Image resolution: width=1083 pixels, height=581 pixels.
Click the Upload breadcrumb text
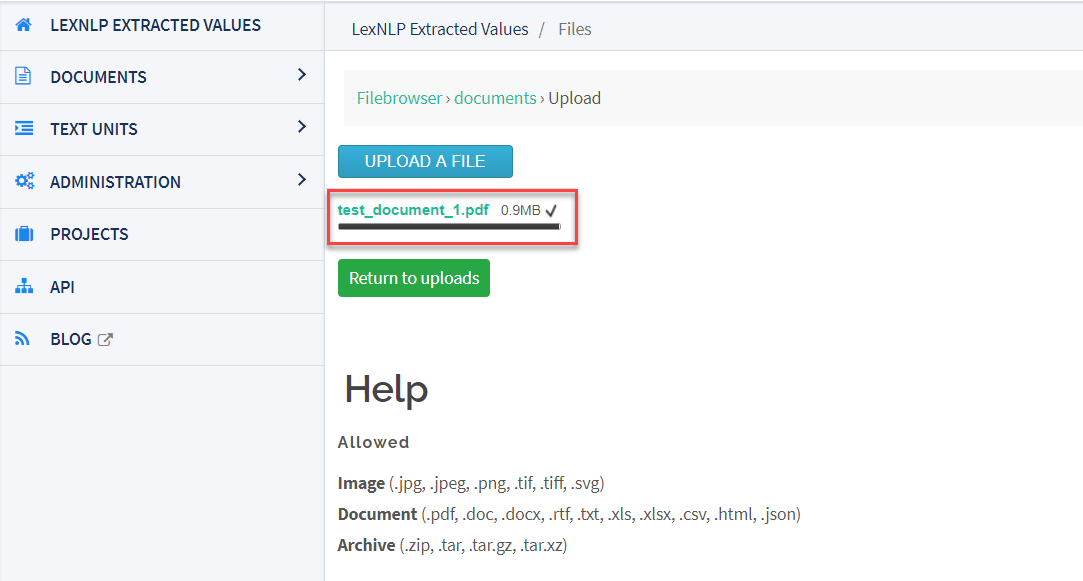[x=575, y=98]
